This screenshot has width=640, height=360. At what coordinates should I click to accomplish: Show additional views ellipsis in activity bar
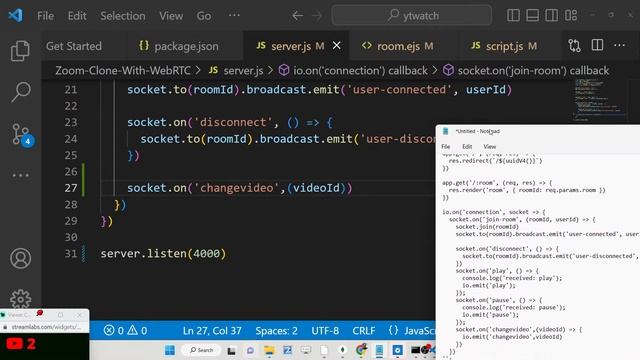(x=20, y=176)
